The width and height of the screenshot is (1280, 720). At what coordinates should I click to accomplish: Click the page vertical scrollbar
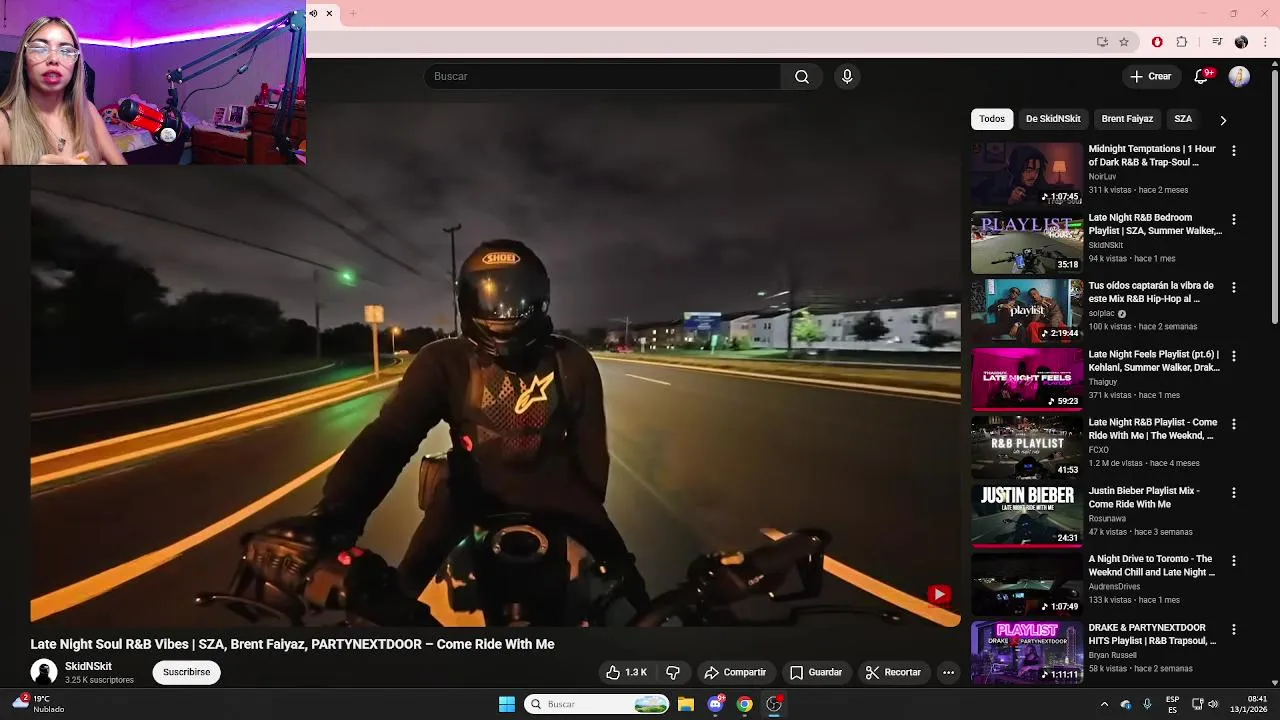(1274, 195)
